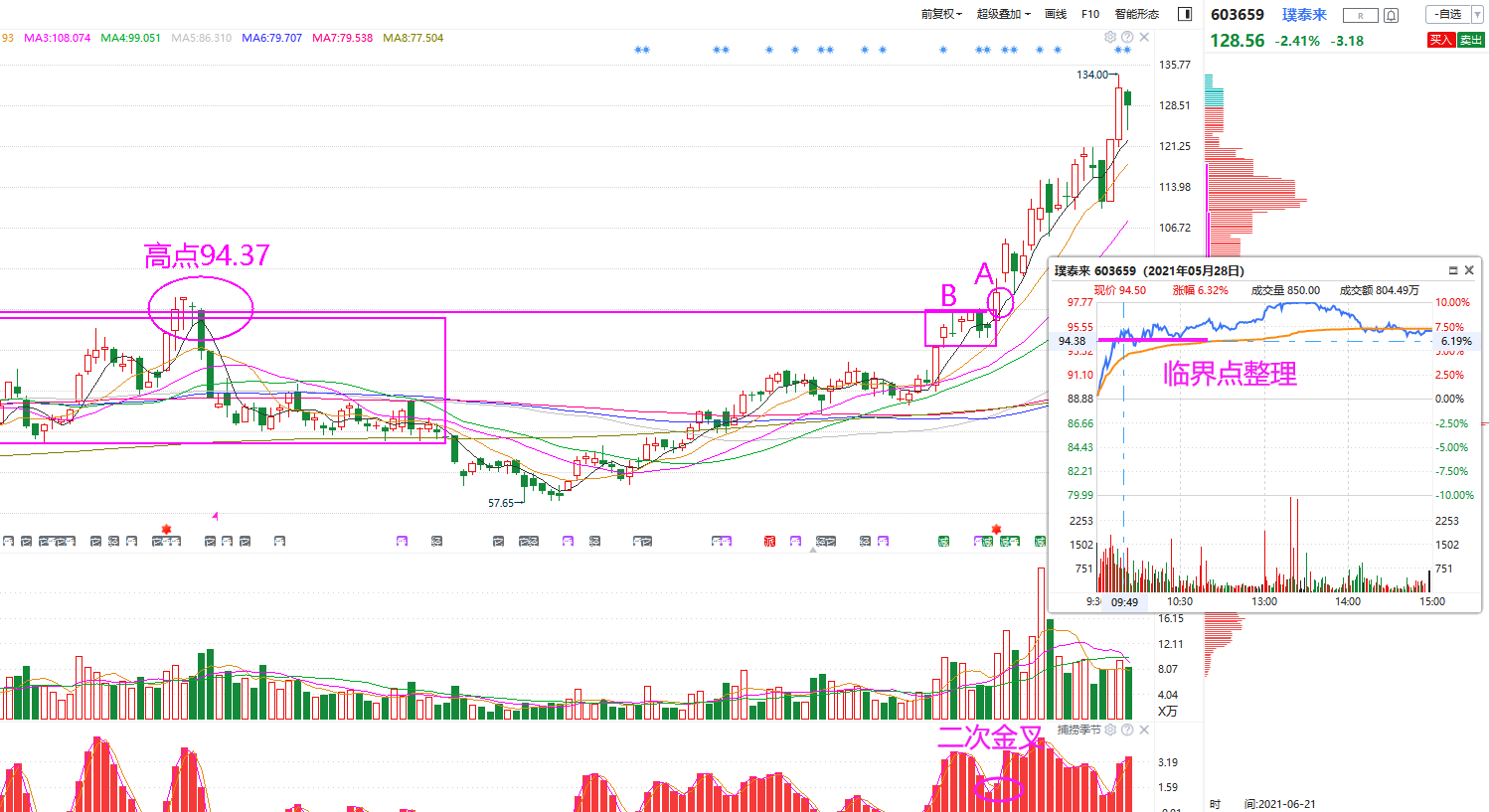The height and width of the screenshot is (812, 1490).
Task: Click the leftmost red star event marker
Action: tap(166, 529)
